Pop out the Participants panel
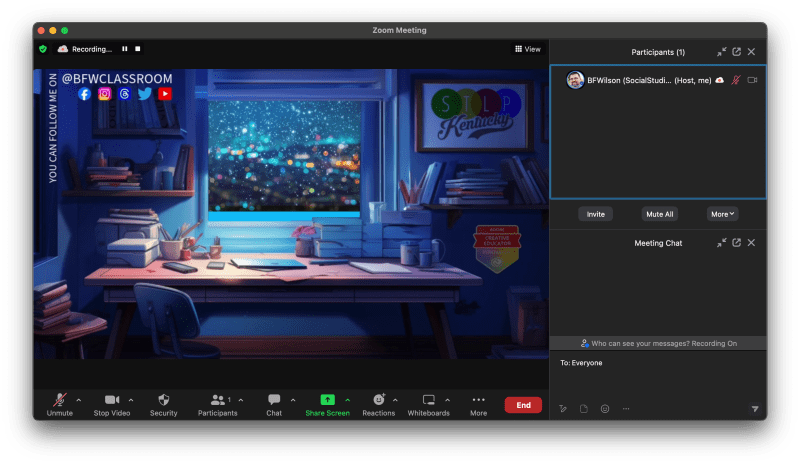Screen dimensions: 800x464 pos(736,52)
